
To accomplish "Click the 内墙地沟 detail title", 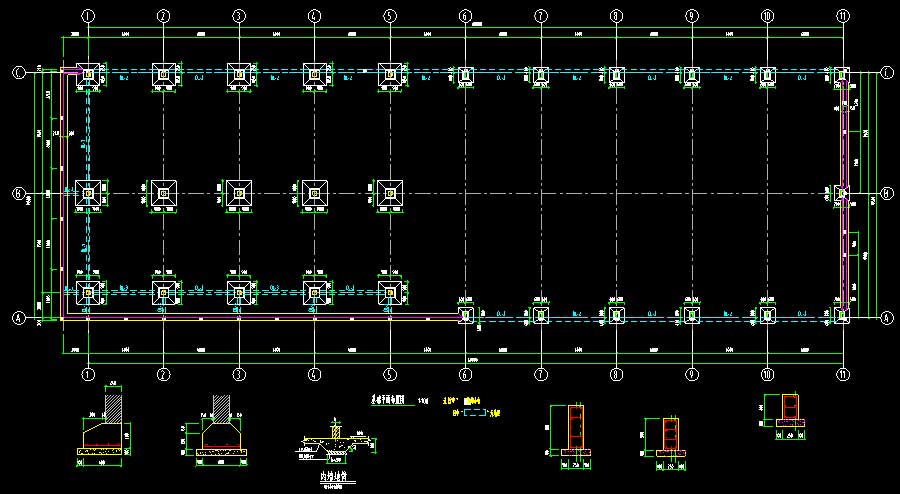I will (x=334, y=477).
